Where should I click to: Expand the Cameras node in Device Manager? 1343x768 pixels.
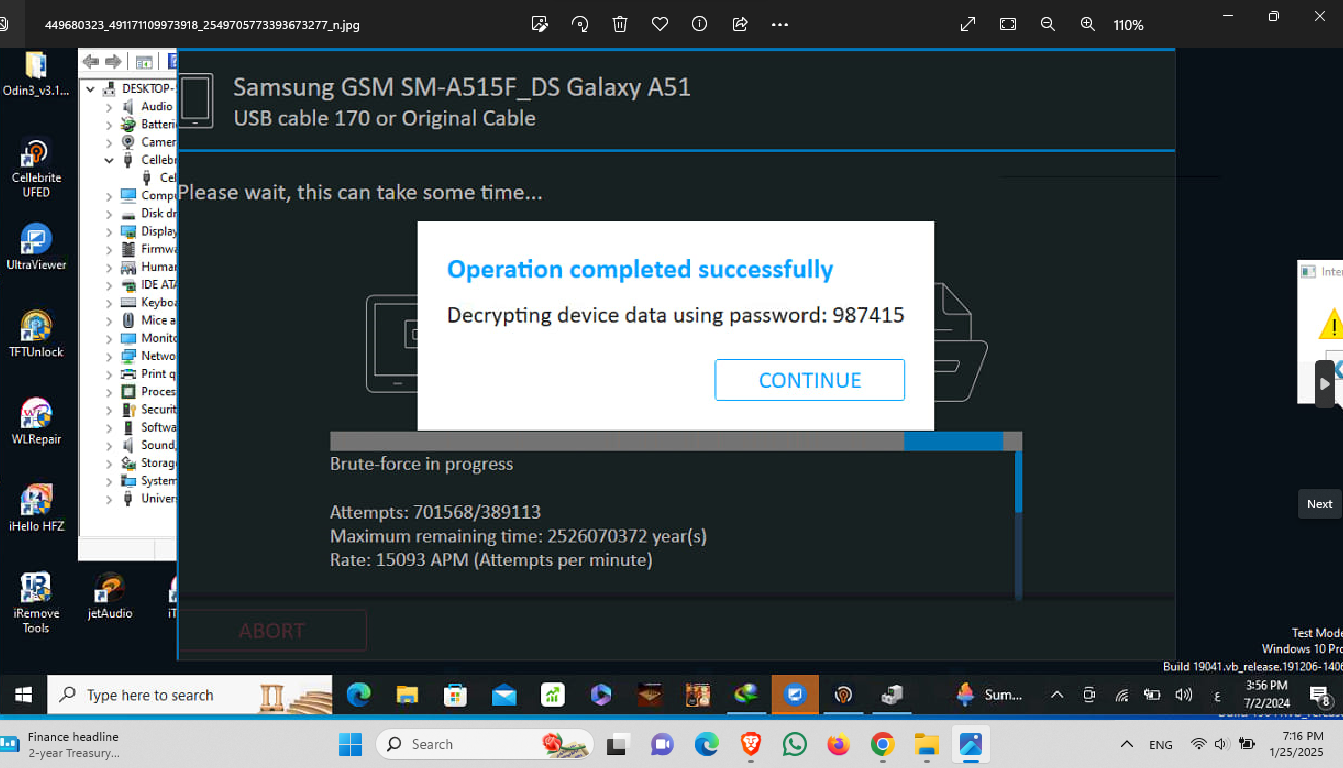109,142
